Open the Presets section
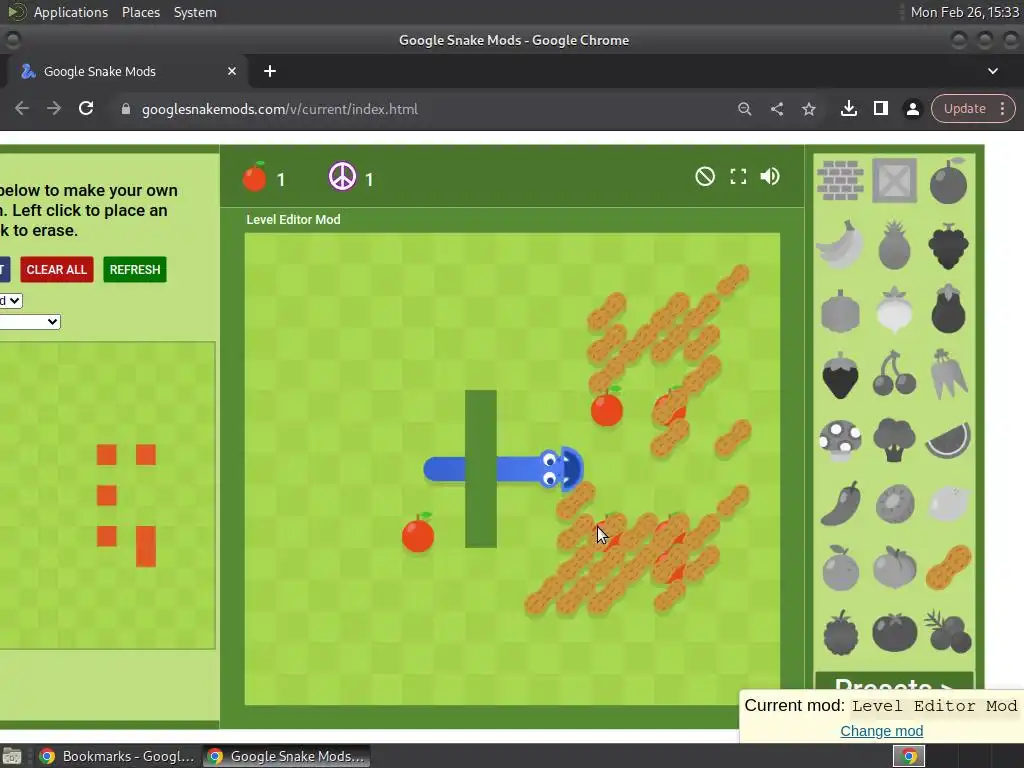Screen dimensions: 1024x768 (893, 684)
